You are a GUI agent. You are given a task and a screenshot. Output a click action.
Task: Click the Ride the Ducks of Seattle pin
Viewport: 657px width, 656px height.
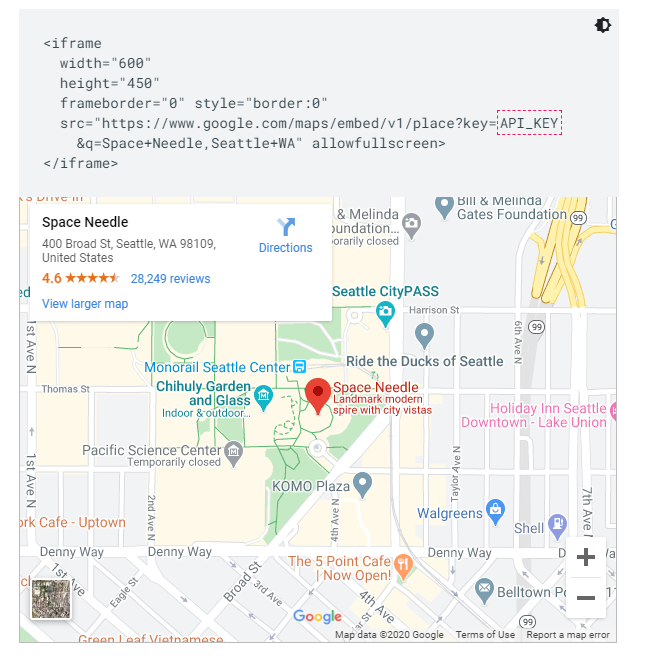pyautogui.click(x=424, y=336)
